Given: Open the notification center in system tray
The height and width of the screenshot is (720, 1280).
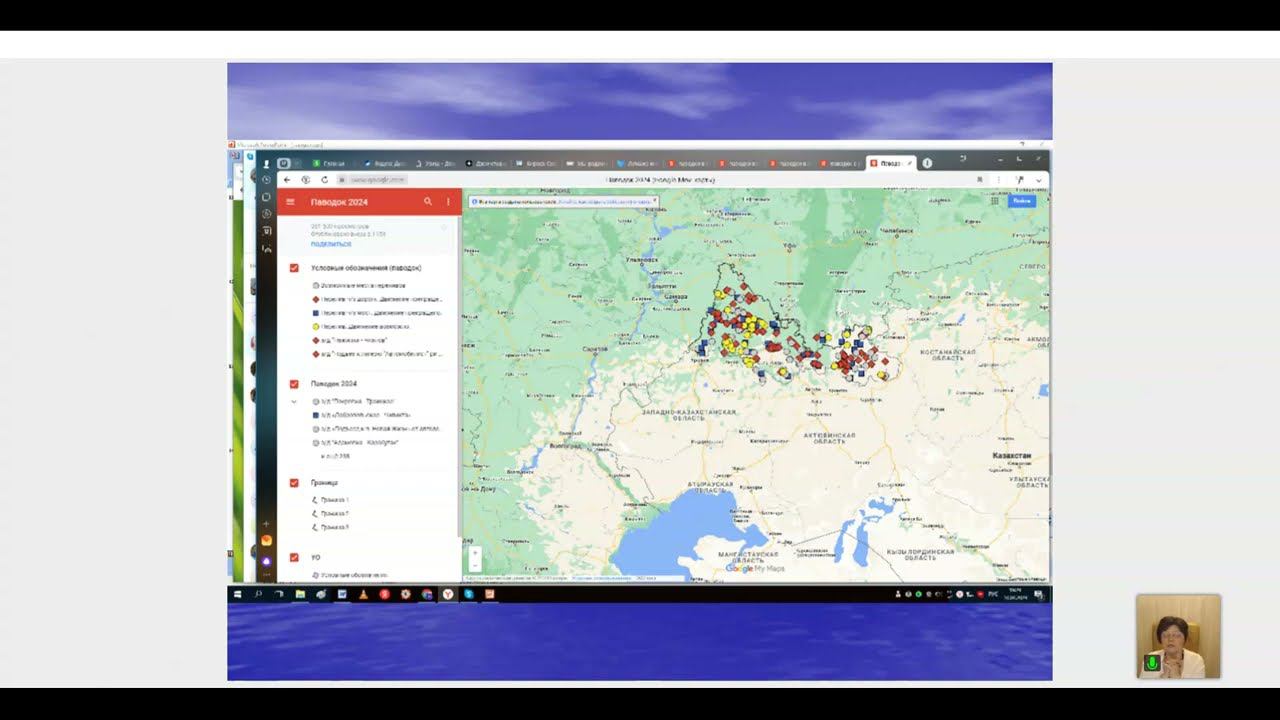Looking at the screenshot, I should (x=1039, y=595).
